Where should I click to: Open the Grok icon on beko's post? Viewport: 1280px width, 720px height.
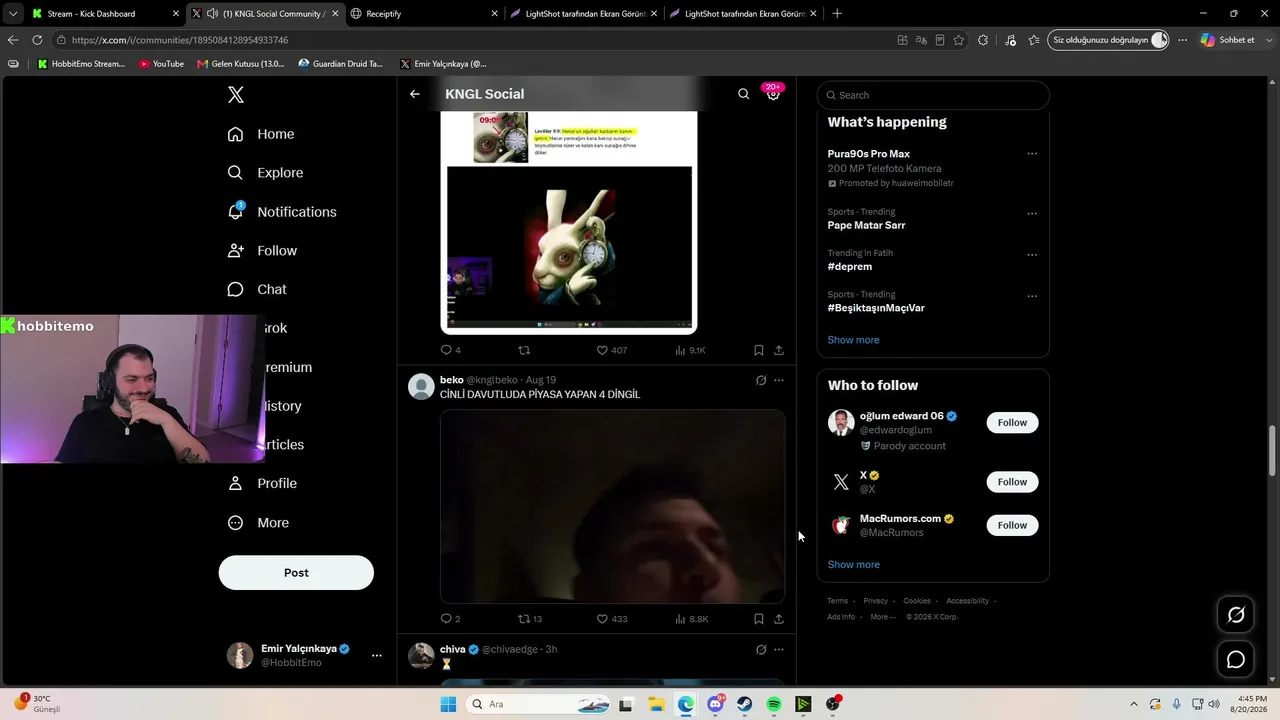tap(761, 380)
